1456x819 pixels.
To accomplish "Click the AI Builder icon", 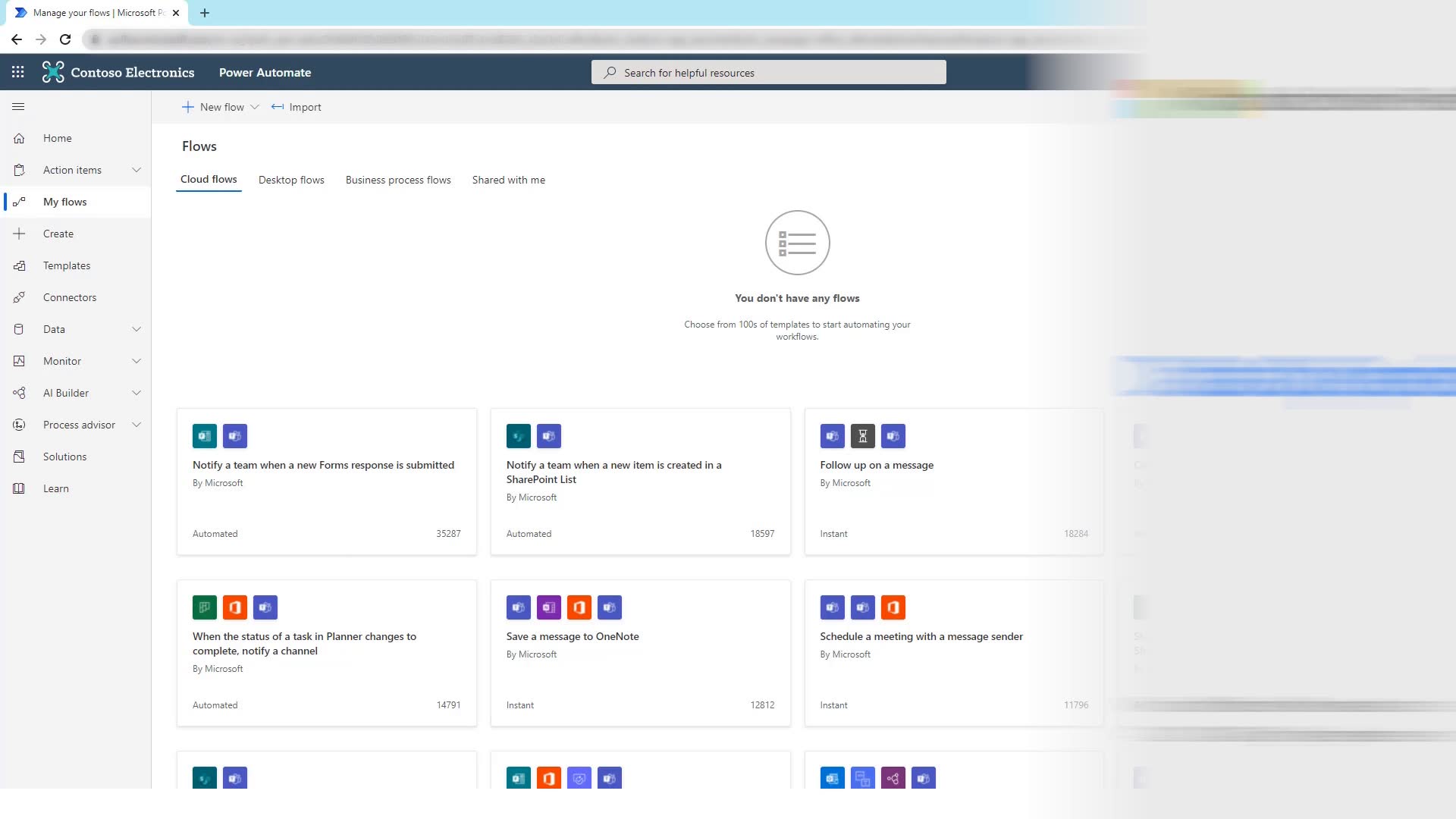I will [19, 393].
